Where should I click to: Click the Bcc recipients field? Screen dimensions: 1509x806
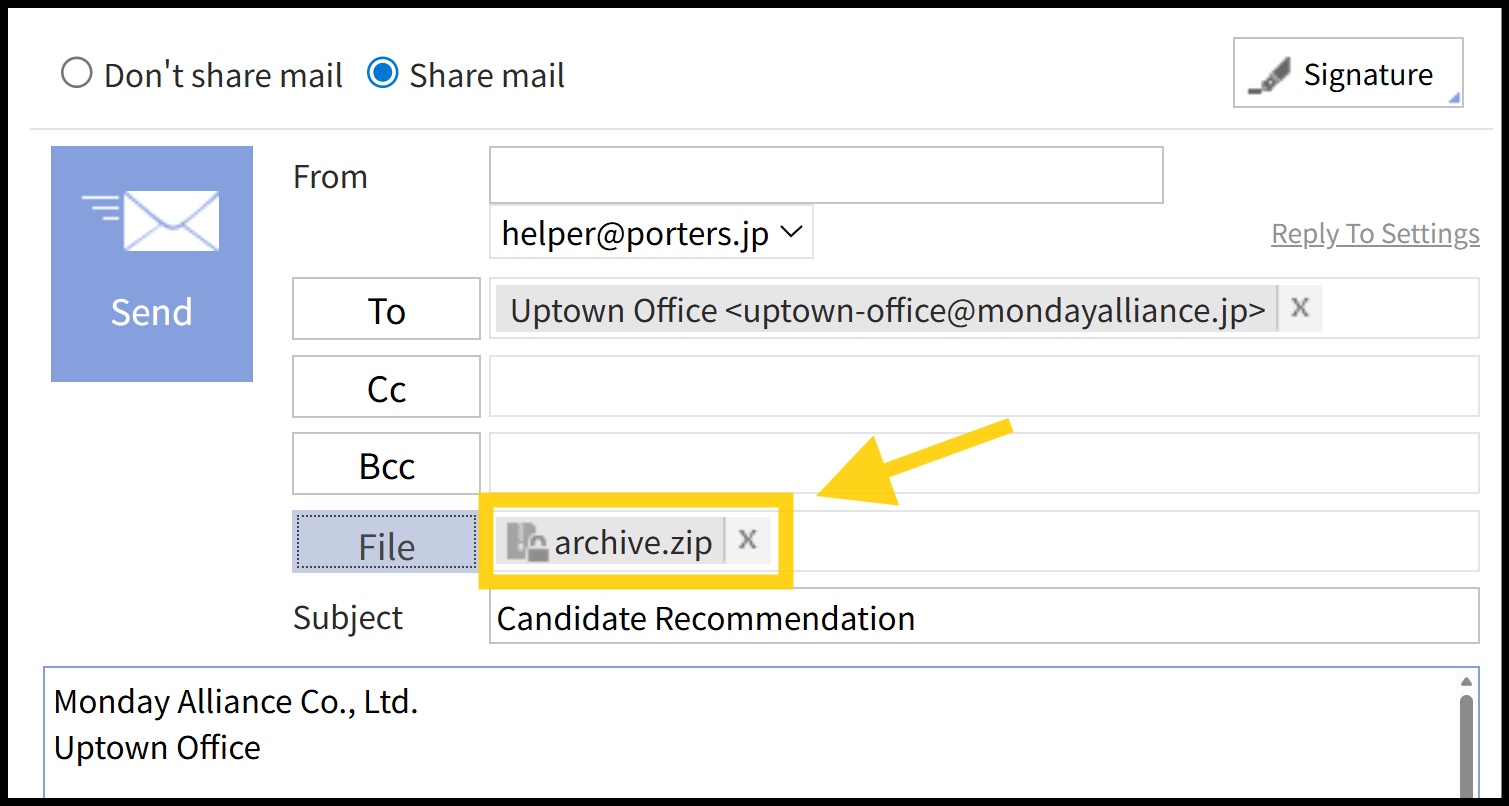coord(983,464)
